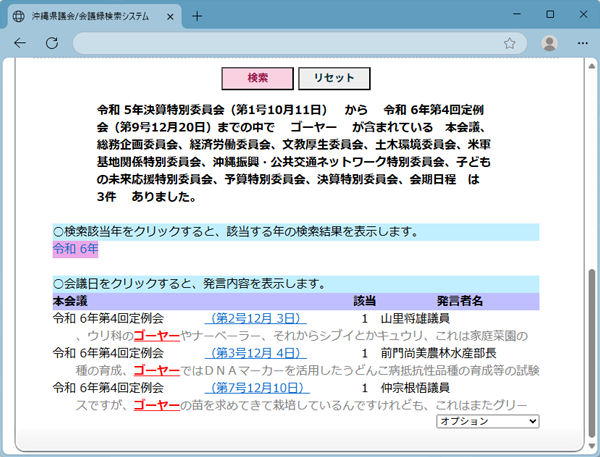Click the scrollbar down arrow
This screenshot has width=600, height=457.
pyautogui.click(x=592, y=446)
